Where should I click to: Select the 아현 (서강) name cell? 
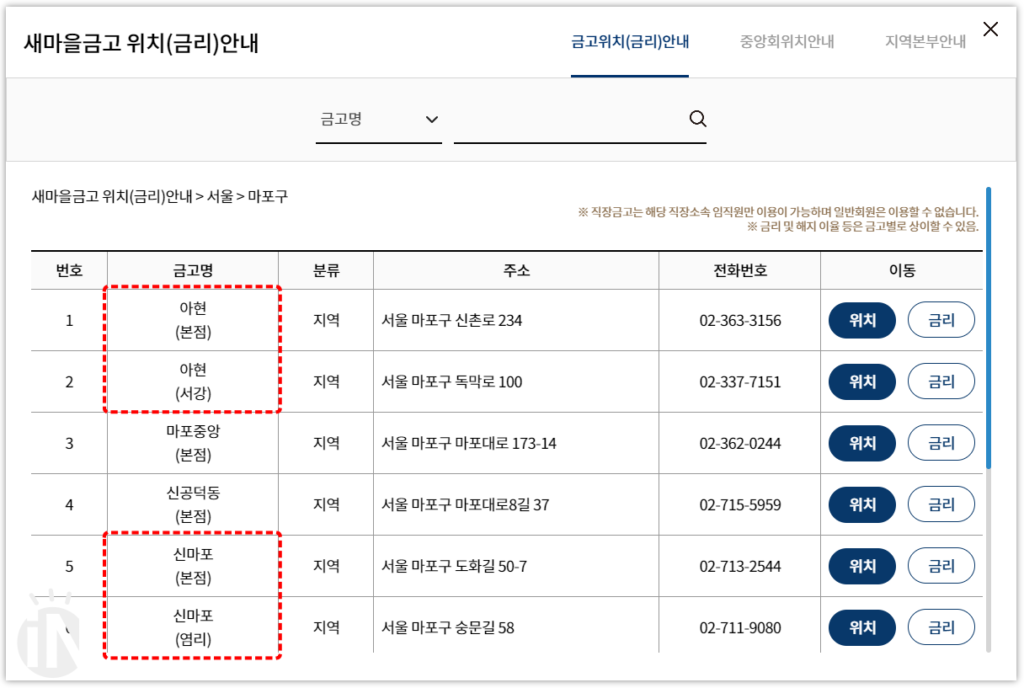193,382
